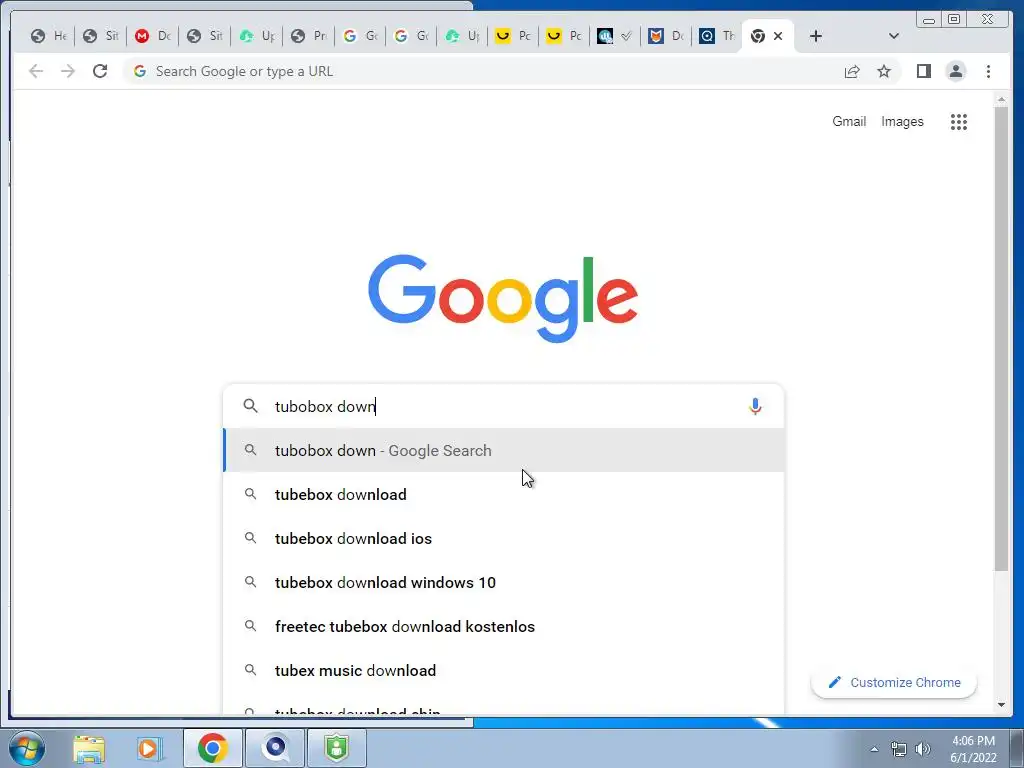Share this page icon in address bar
Screen dimensions: 1024x768
(852, 71)
